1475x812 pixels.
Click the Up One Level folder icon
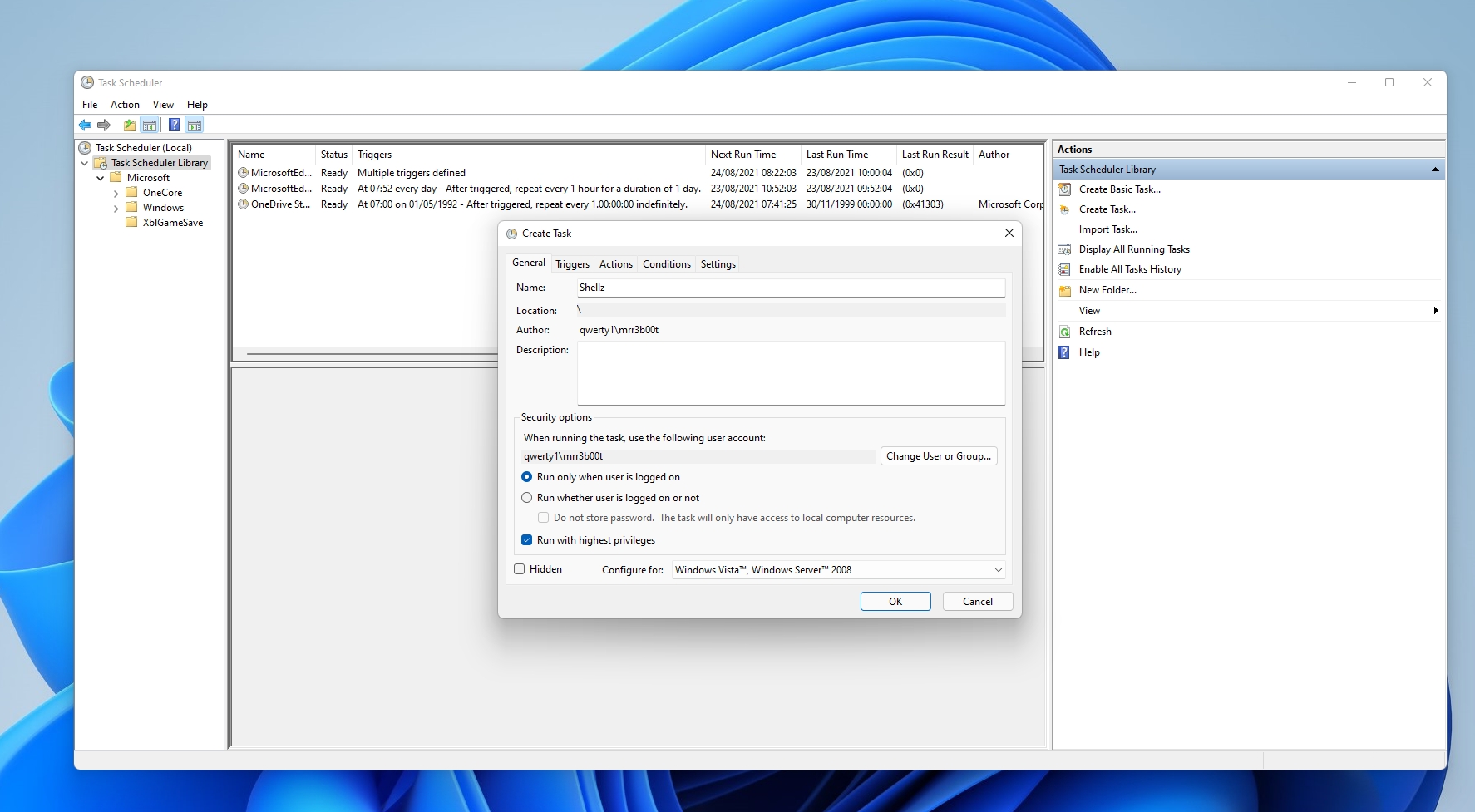click(129, 125)
